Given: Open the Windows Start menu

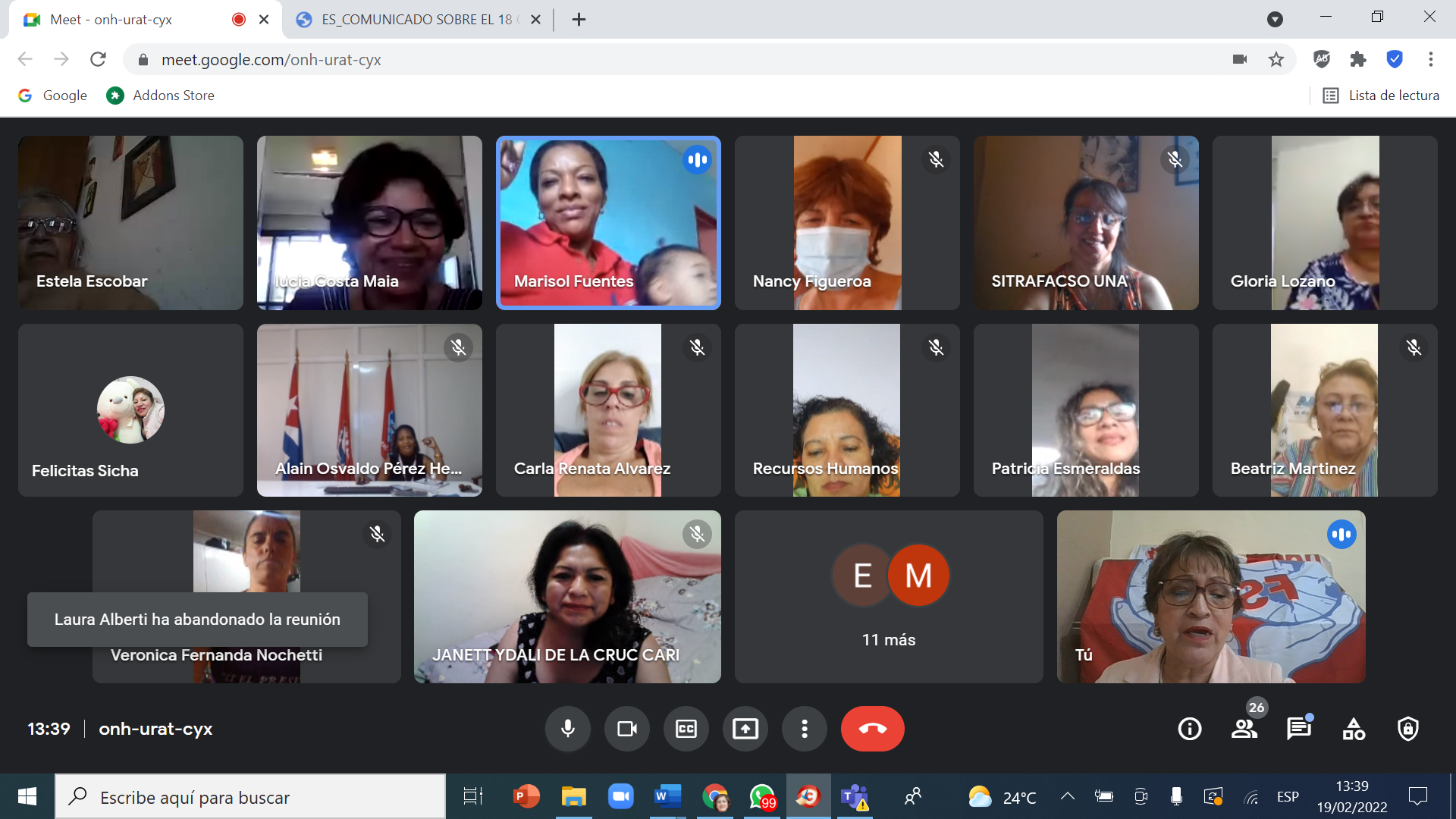Looking at the screenshot, I should [x=27, y=796].
